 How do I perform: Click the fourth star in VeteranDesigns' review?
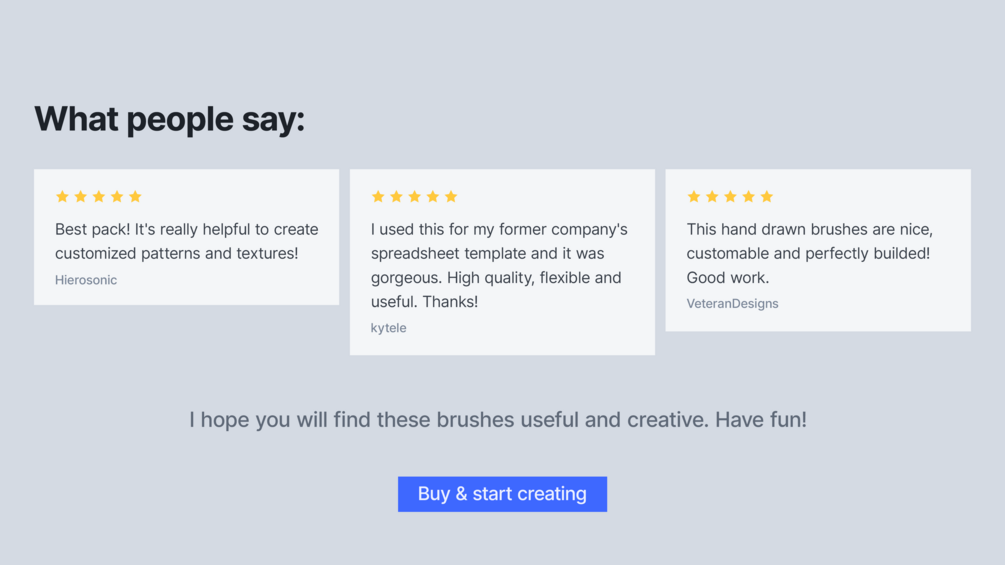748,197
